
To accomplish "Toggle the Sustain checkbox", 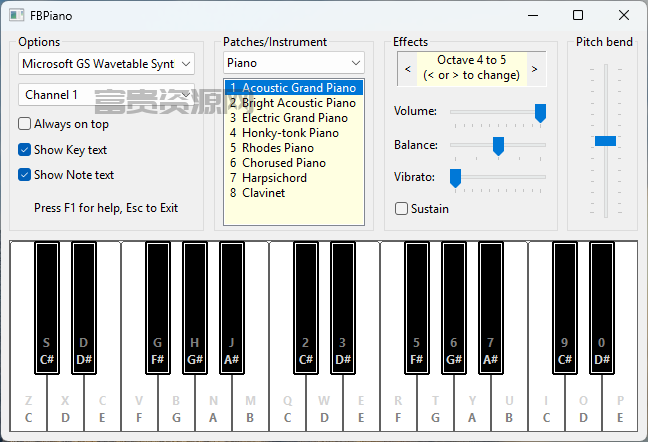I will coord(401,209).
